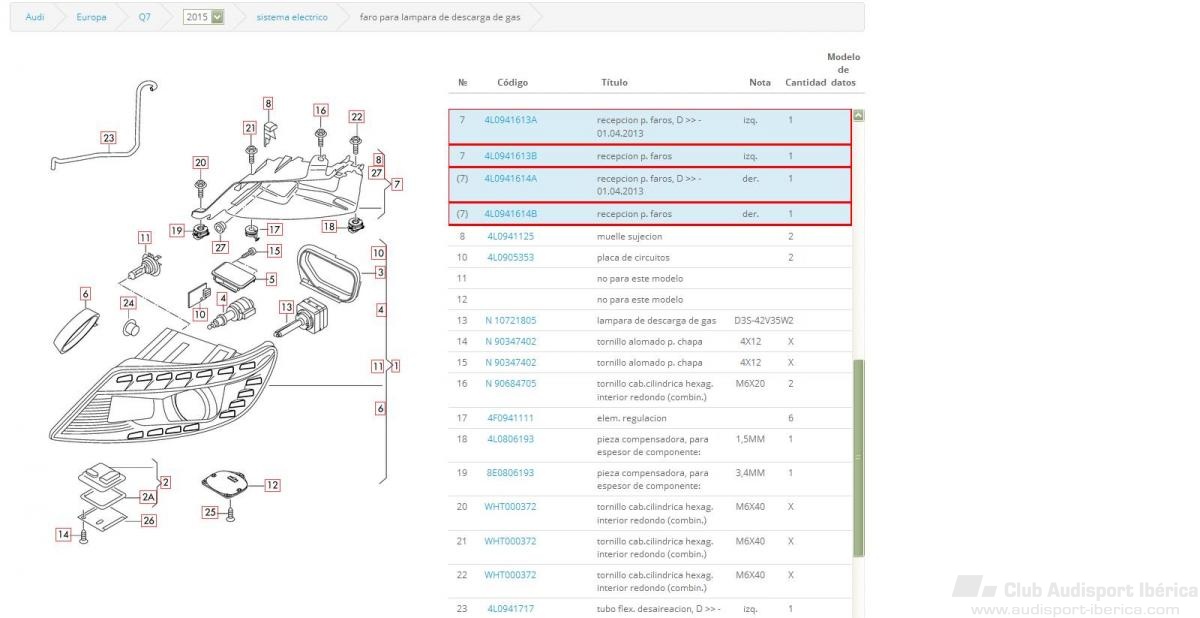
Task: Select the note D3S-42V35W2
Action: click(x=764, y=320)
